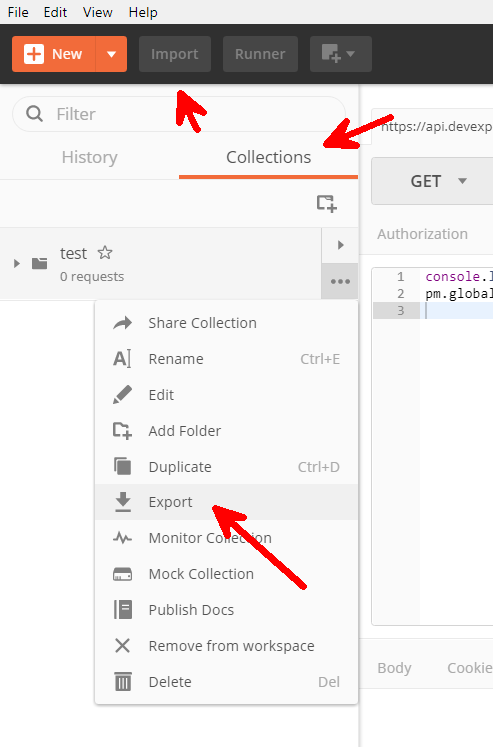Focus the Filter search field
Screen dimensions: 493x747
click(x=179, y=114)
